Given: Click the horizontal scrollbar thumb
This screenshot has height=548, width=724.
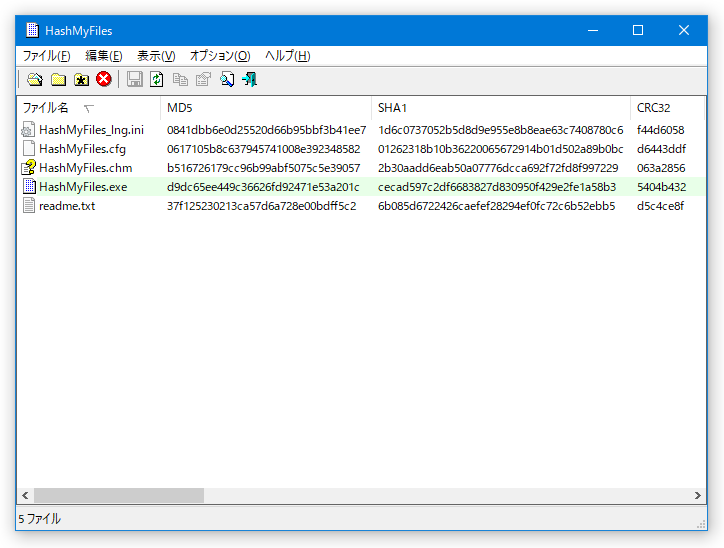Looking at the screenshot, I should click(119, 495).
